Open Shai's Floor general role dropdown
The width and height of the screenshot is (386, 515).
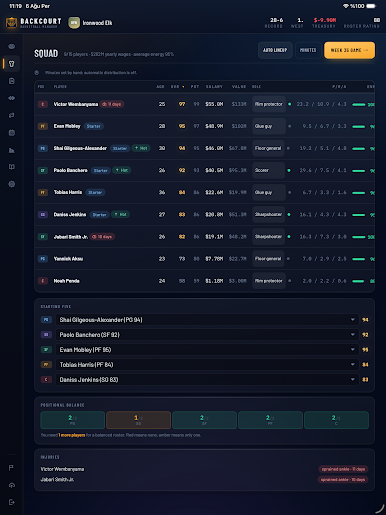268,148
